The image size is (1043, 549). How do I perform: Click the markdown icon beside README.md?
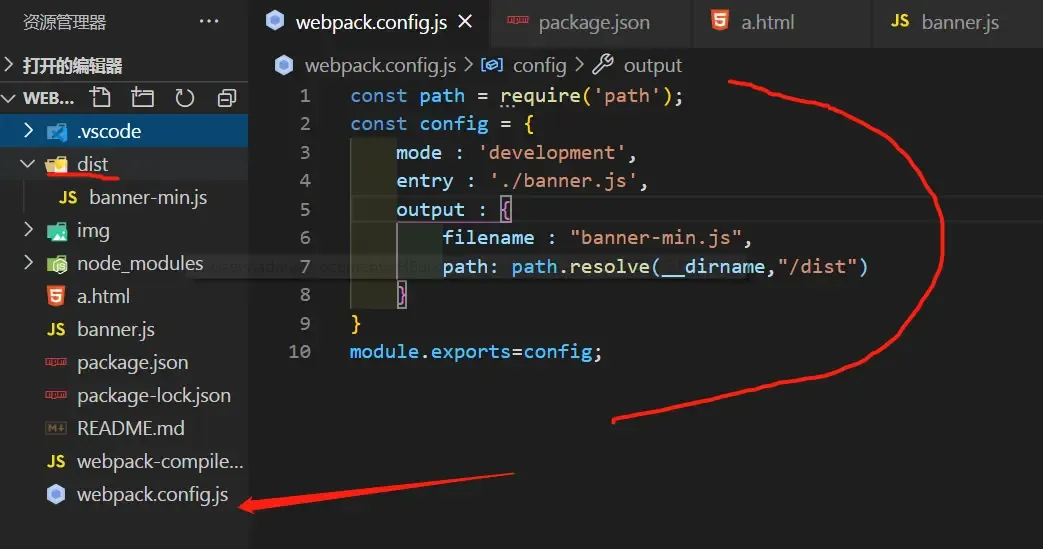click(56, 428)
